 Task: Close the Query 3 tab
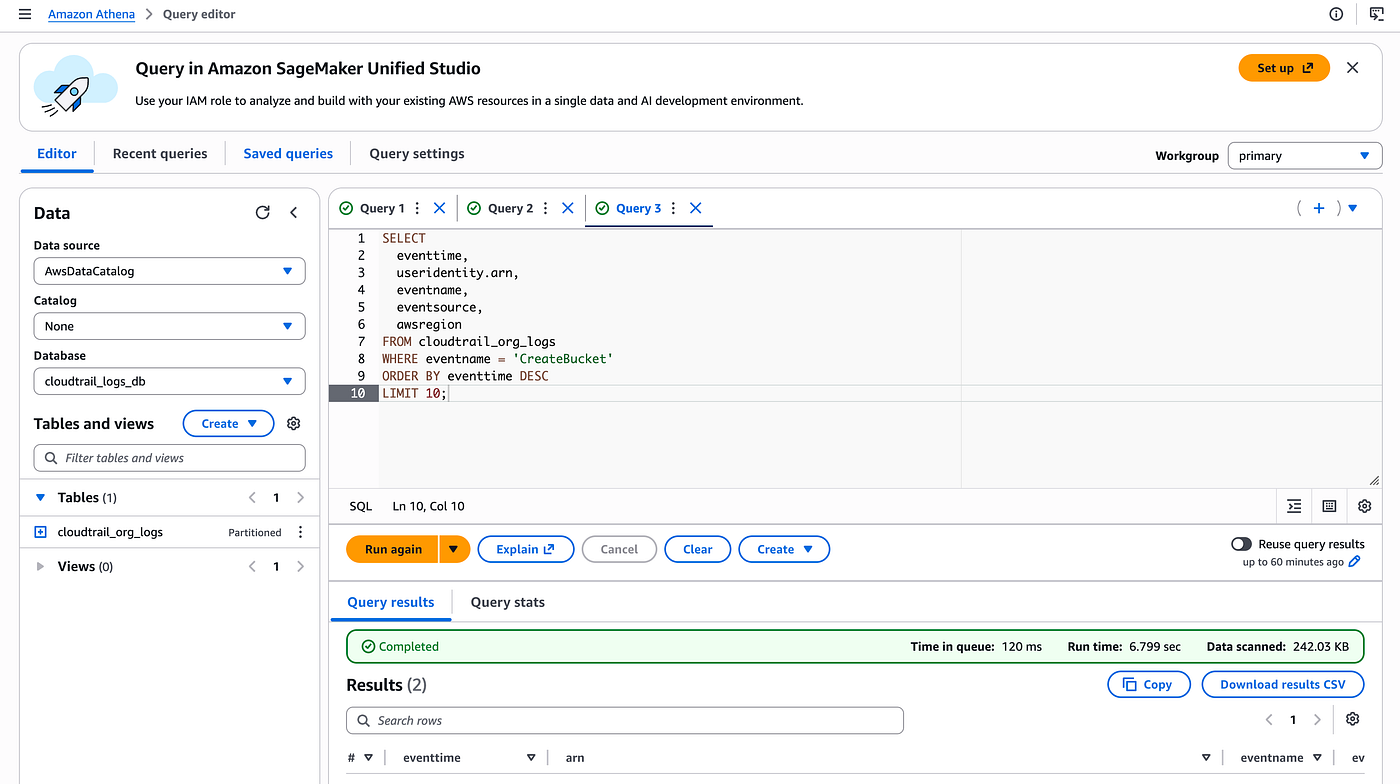click(x=696, y=208)
